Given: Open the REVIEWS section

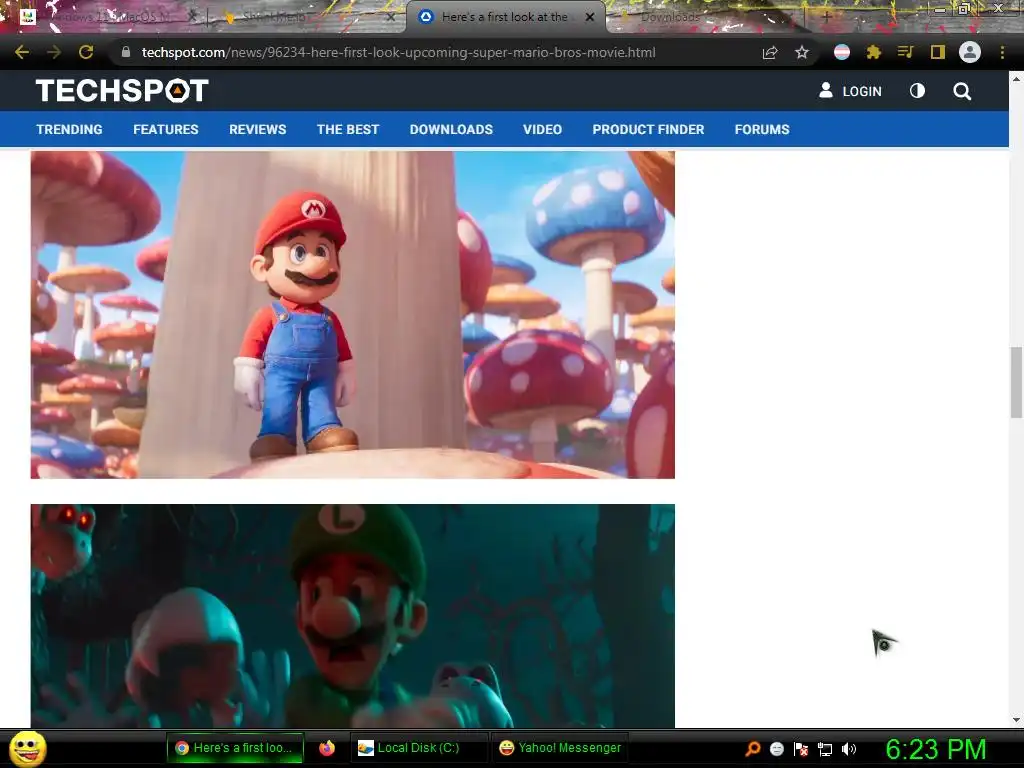Looking at the screenshot, I should [257, 129].
